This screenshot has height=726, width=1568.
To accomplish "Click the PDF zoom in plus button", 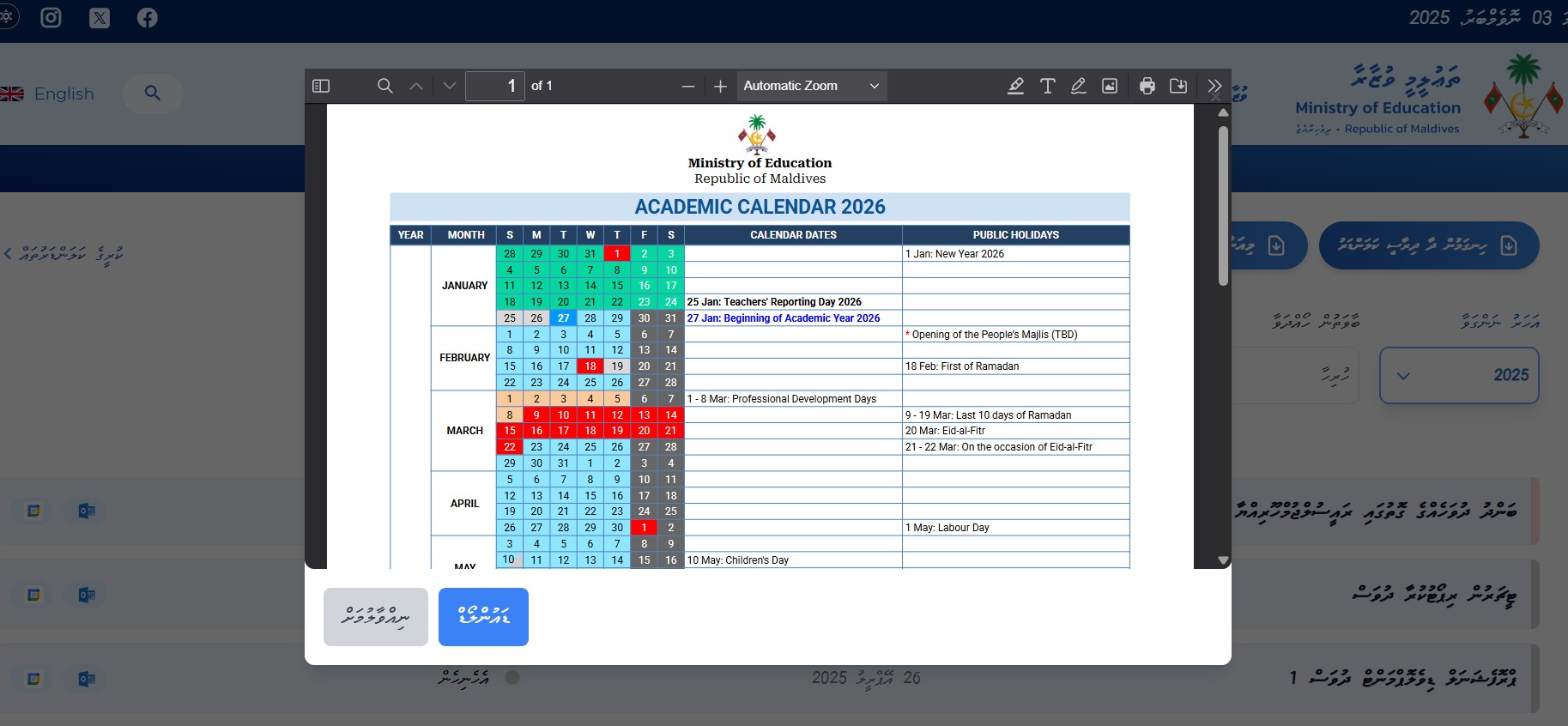I will tap(720, 86).
